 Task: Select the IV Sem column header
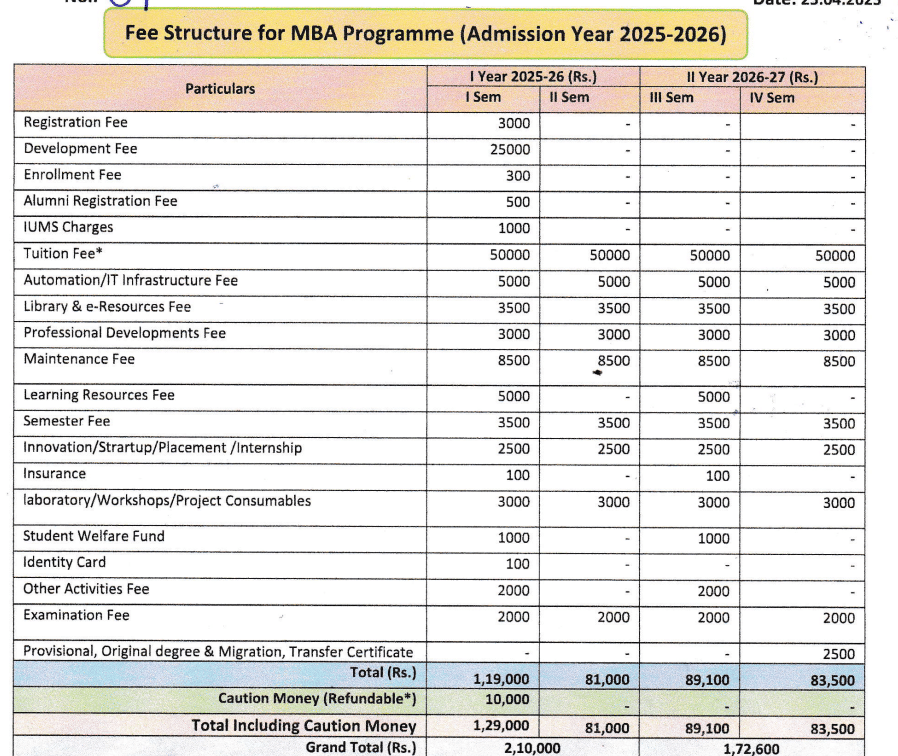click(771, 98)
